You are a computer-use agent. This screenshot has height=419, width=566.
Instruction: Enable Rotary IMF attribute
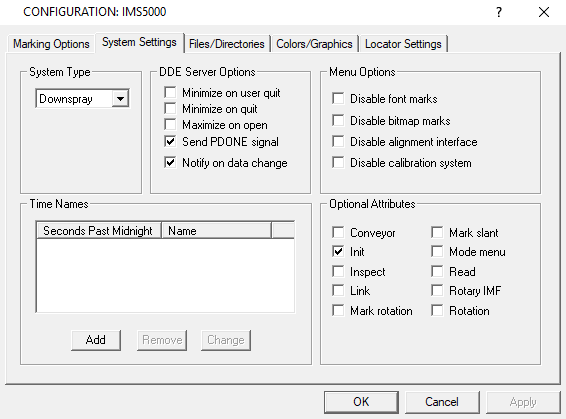437,291
